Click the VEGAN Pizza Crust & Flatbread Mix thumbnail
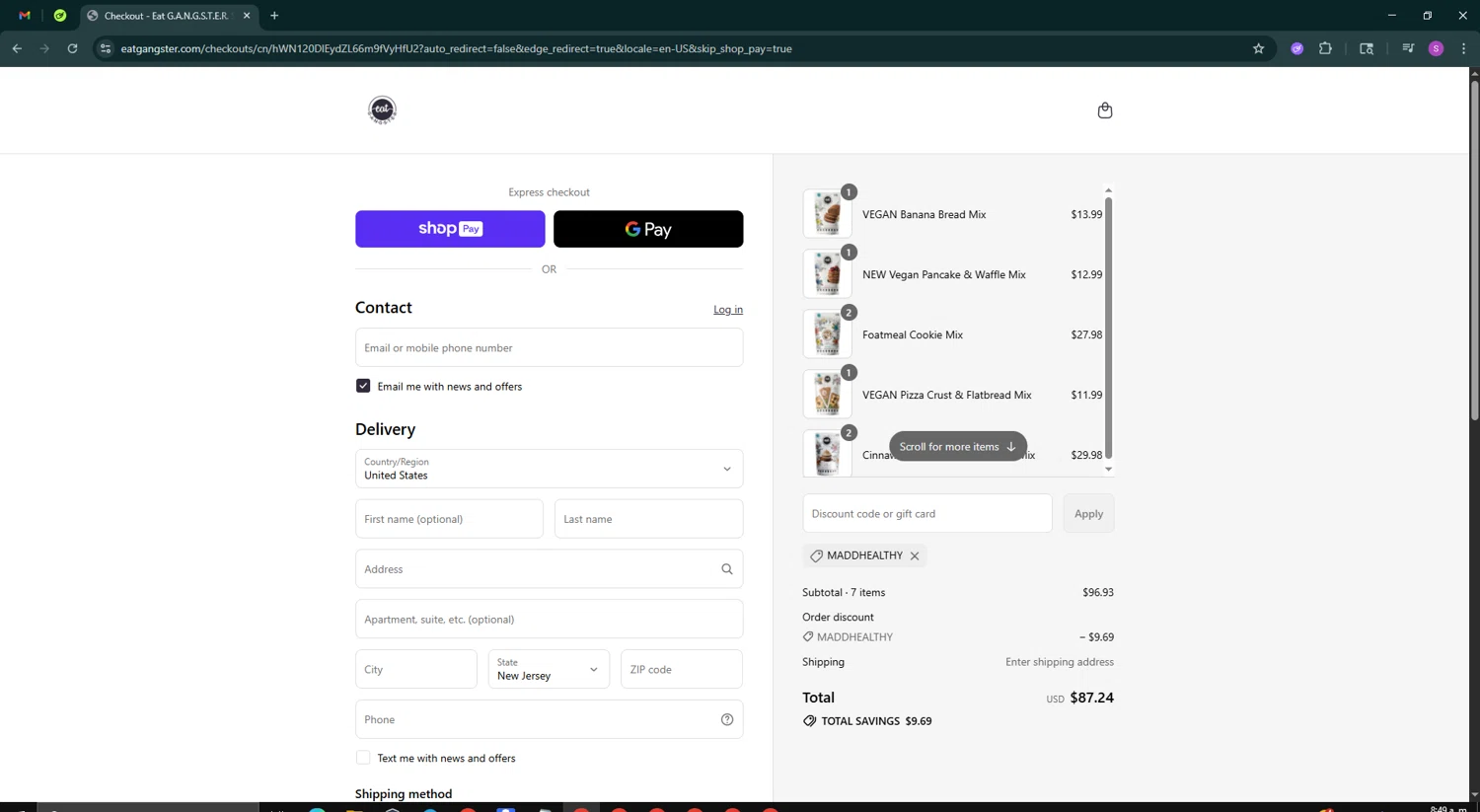Viewport: 1480px width, 812px height. coord(827,395)
